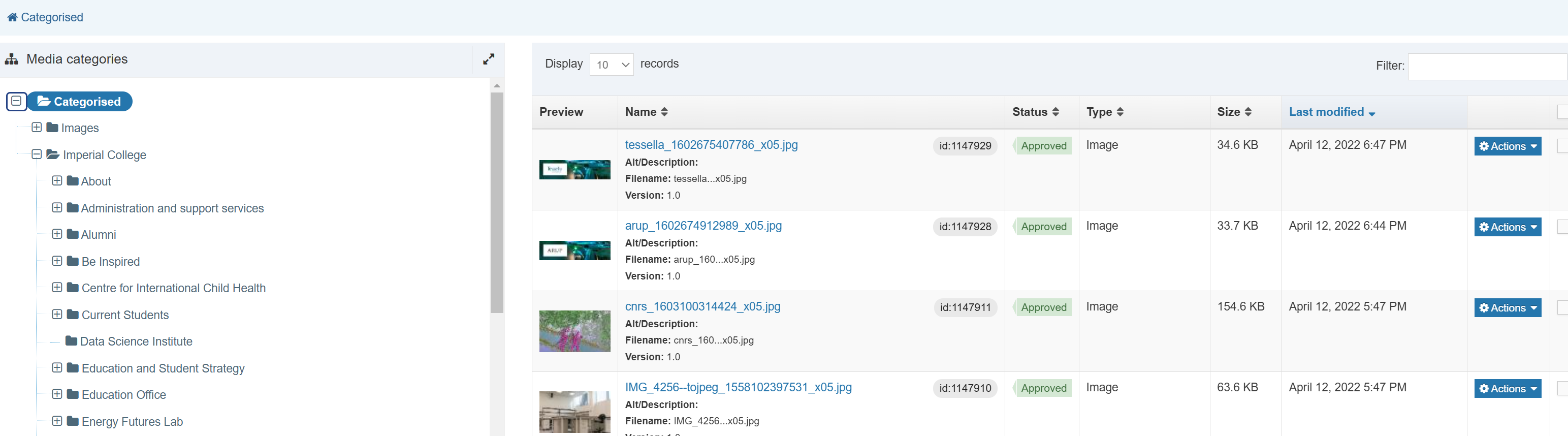Open Actions menu for arup image
Screen dimensions: 1568x436
1507,227
